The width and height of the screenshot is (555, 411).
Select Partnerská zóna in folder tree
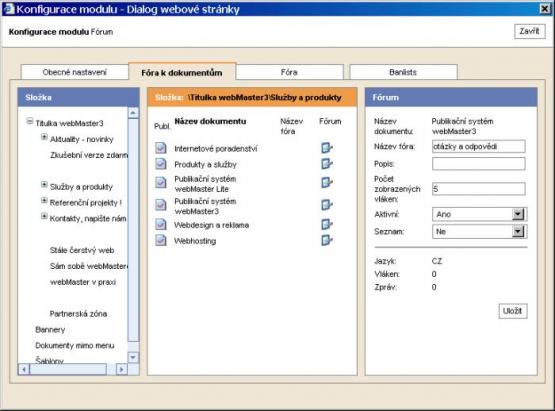(x=78, y=314)
